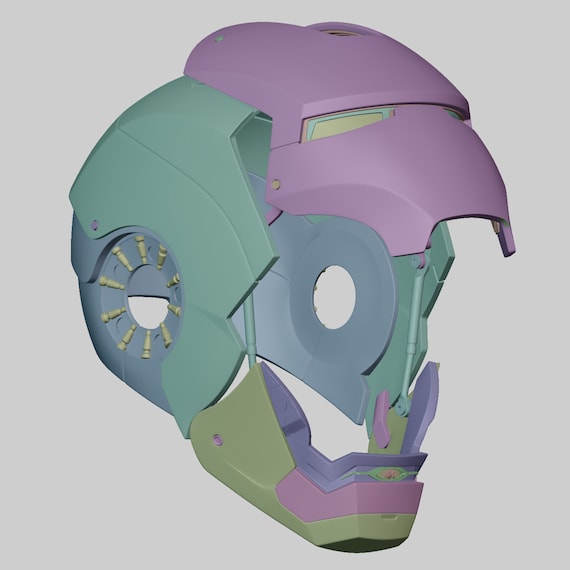
Task: Select the small screw atop the crown
Action: (218, 39)
